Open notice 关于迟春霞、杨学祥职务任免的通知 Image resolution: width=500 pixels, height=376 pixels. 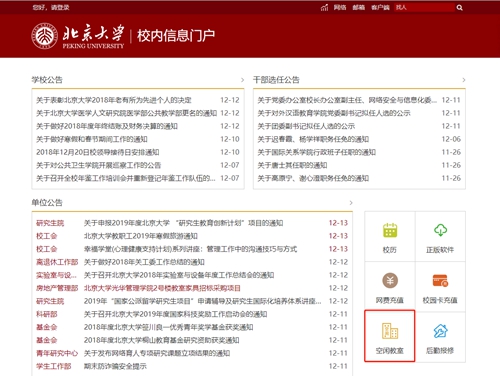[x=313, y=139]
